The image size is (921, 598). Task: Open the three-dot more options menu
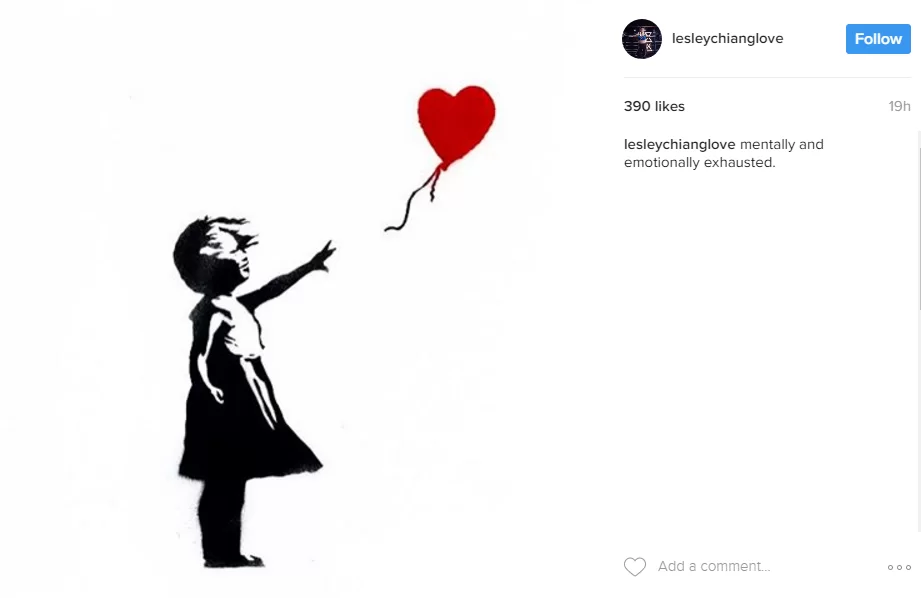coord(899,567)
